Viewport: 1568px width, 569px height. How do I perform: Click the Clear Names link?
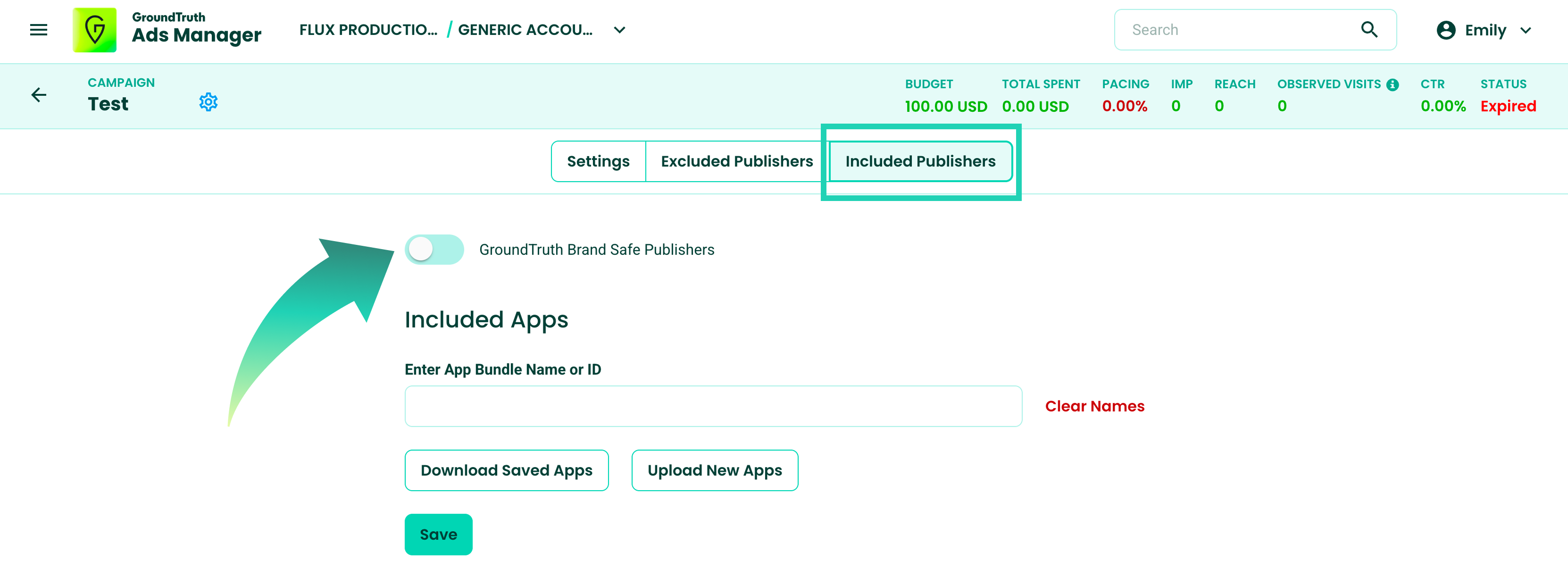pos(1094,406)
